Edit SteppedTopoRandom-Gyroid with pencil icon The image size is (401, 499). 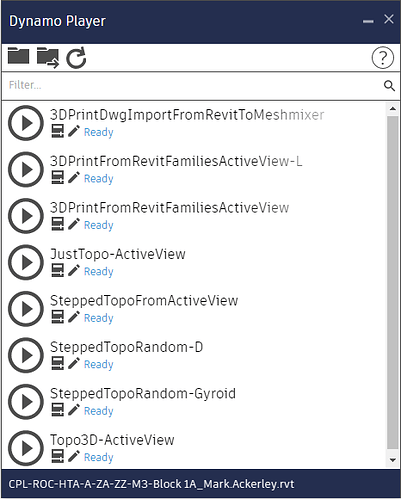(x=74, y=410)
